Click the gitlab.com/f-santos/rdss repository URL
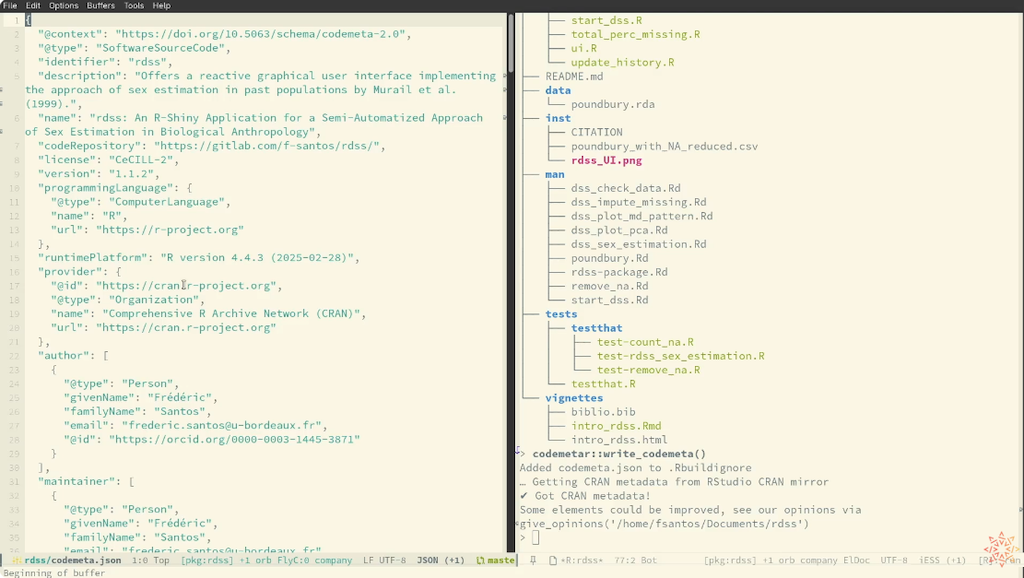Screen dimensions: 1024x578 click(x=266, y=146)
